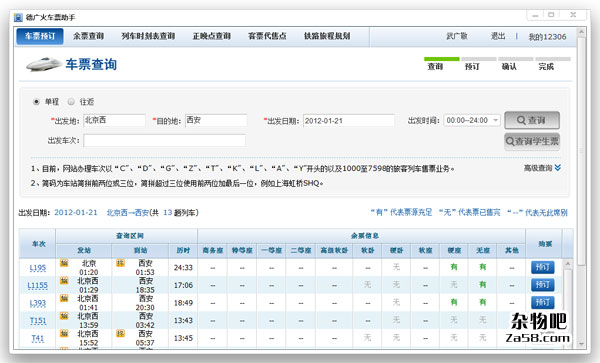The width and height of the screenshot is (600, 363).
Task: Click the 商务座 column header
Action: click(212, 251)
